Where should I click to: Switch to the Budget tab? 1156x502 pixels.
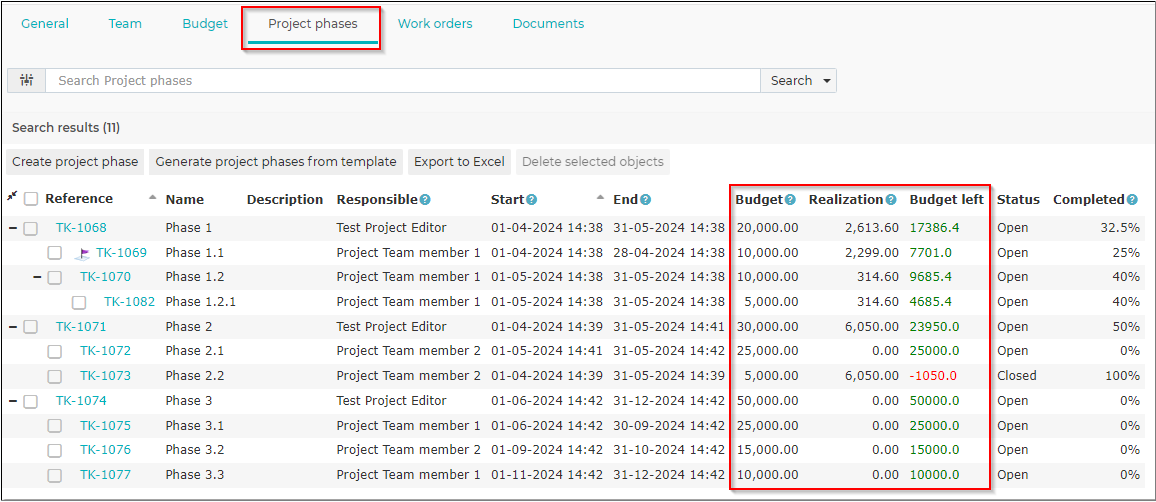(205, 24)
